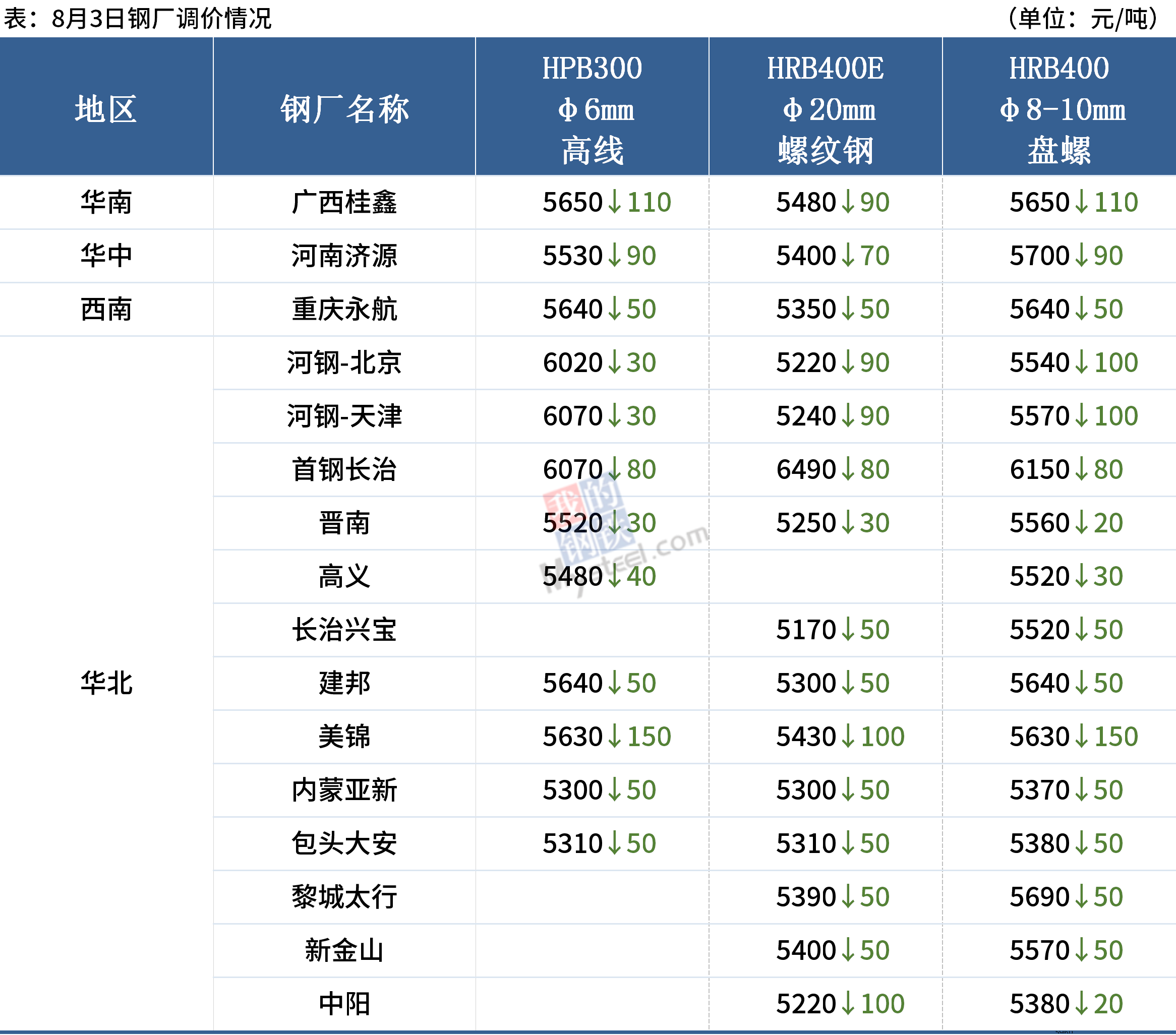Select the 长治兴宝 mill name
Screen dimensions: 1176x1035
(344, 629)
